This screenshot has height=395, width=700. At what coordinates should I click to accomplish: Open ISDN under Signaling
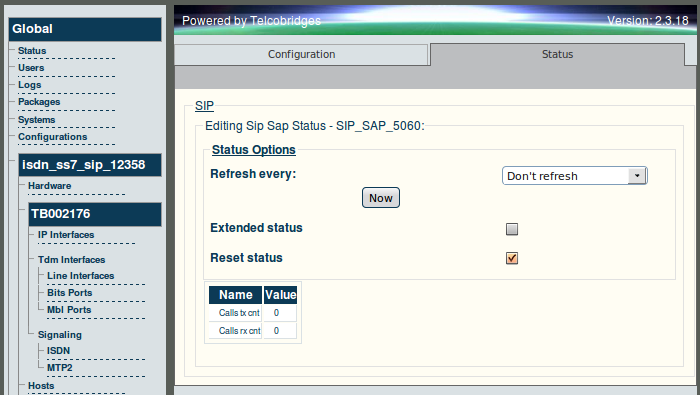point(58,351)
